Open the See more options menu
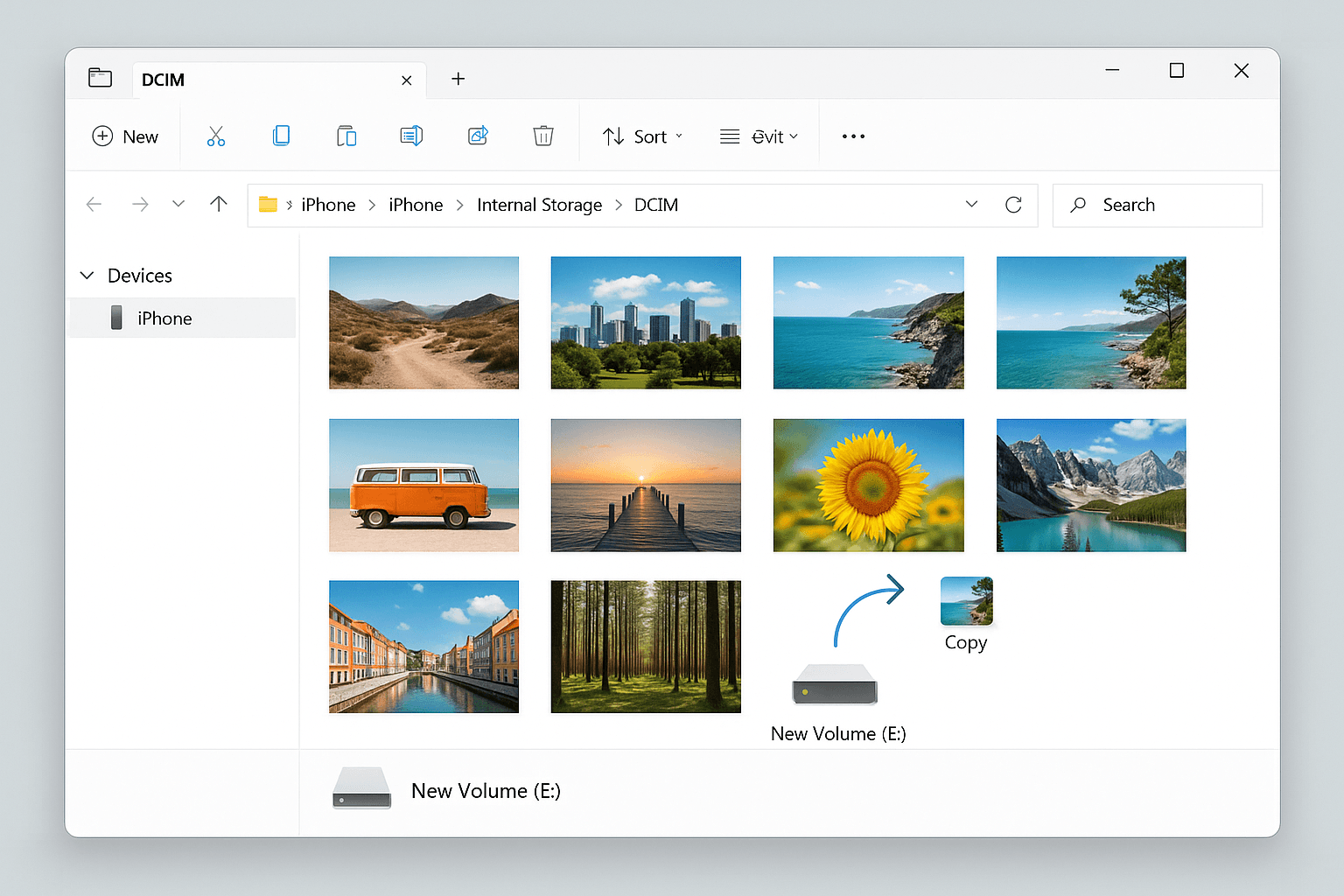Screen dimensions: 1344x896 (x=853, y=136)
